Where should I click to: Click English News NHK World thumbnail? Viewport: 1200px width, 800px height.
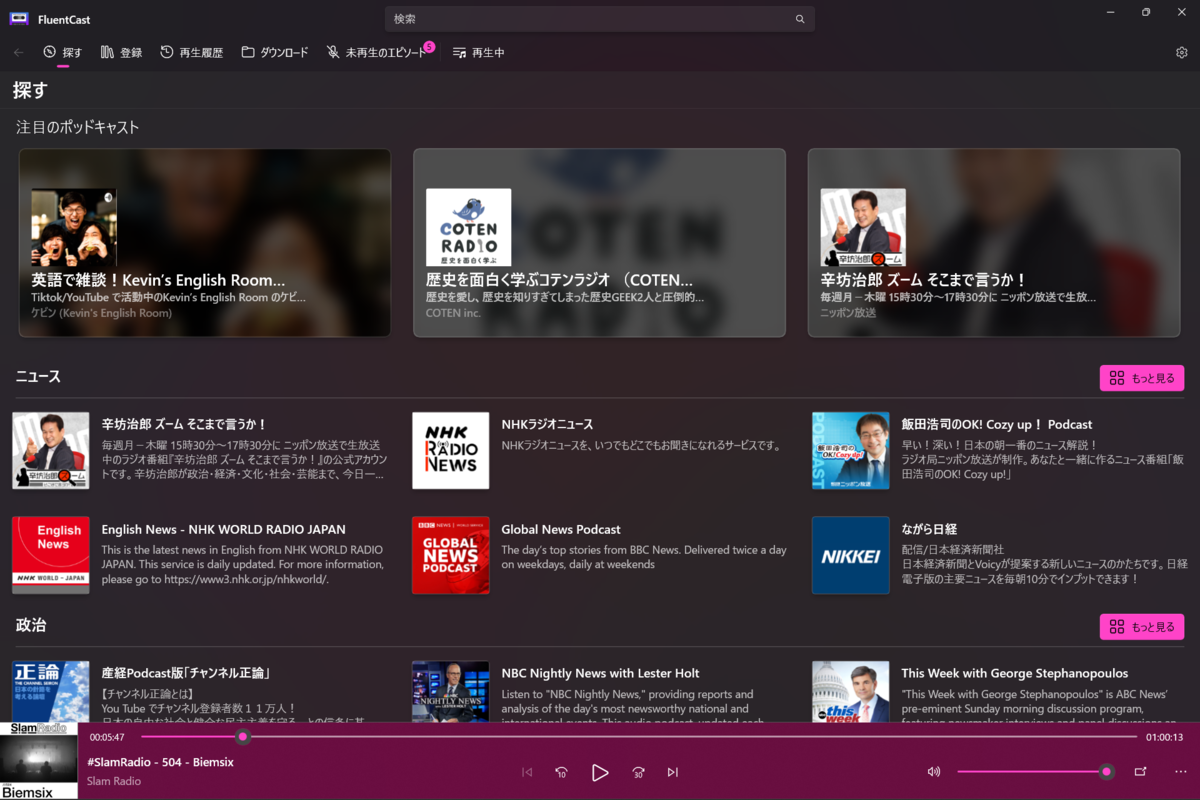point(51,555)
